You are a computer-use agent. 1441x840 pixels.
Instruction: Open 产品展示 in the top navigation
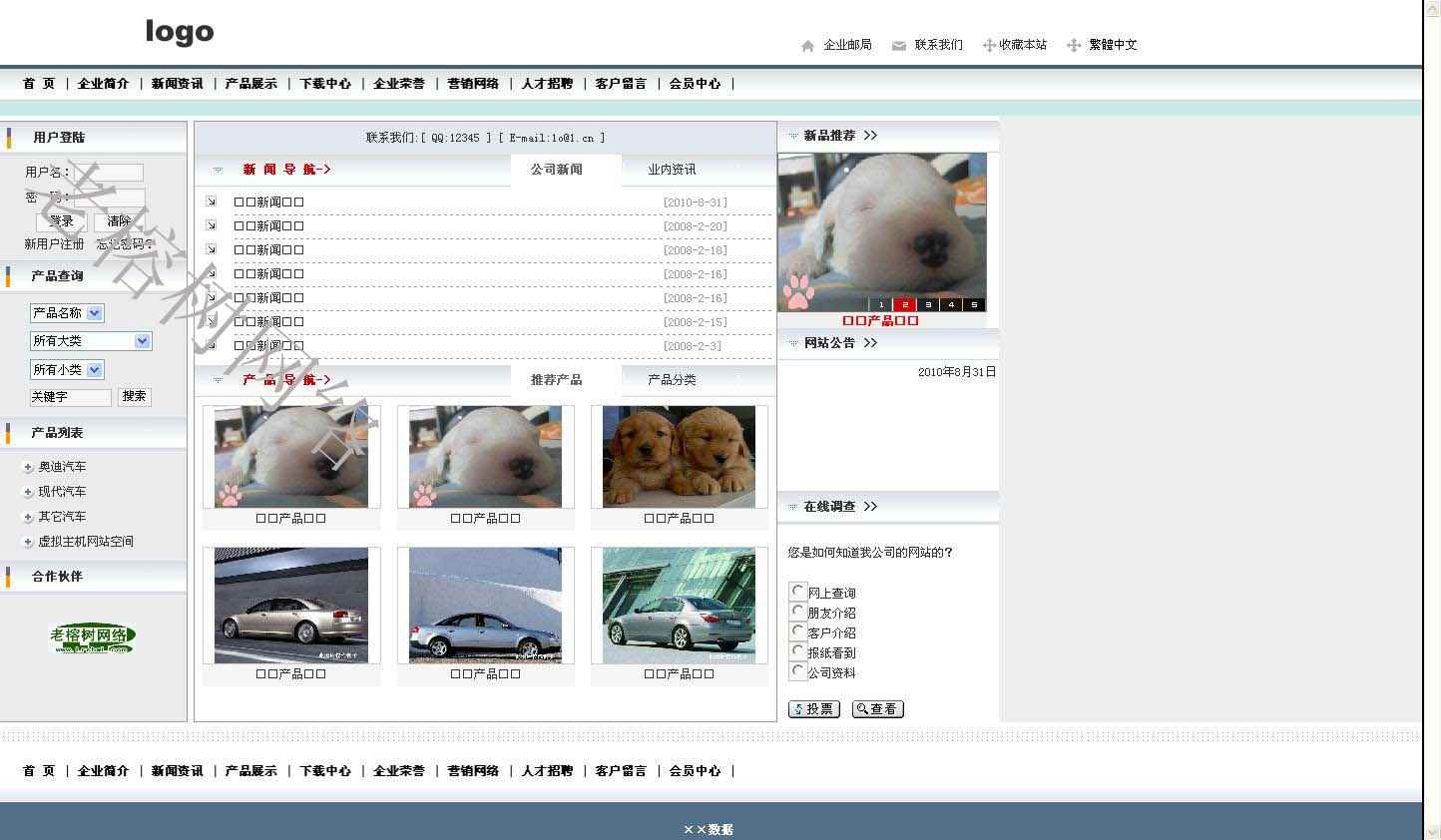click(251, 84)
